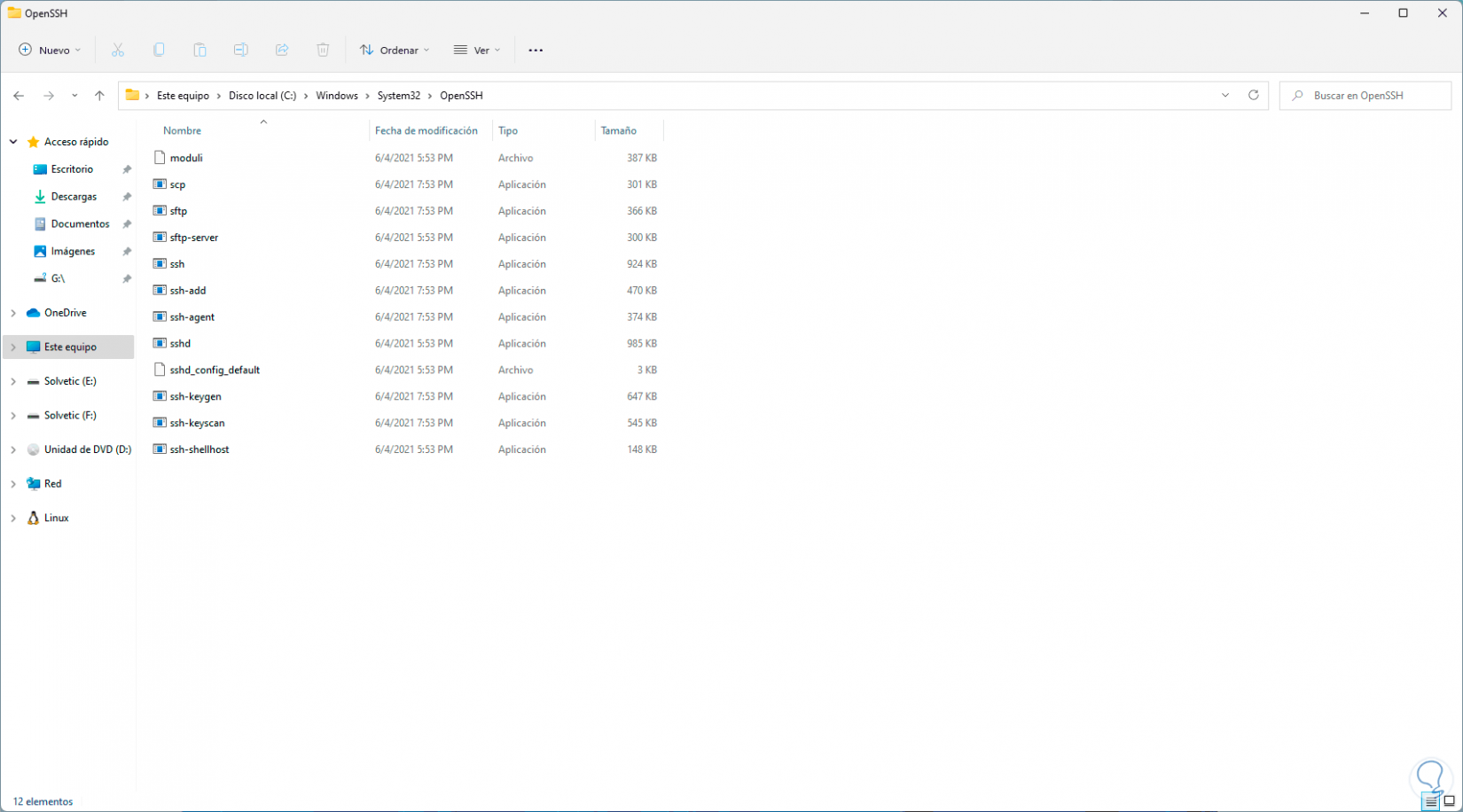
Task: Select the moduli file icon
Action: coord(160,158)
